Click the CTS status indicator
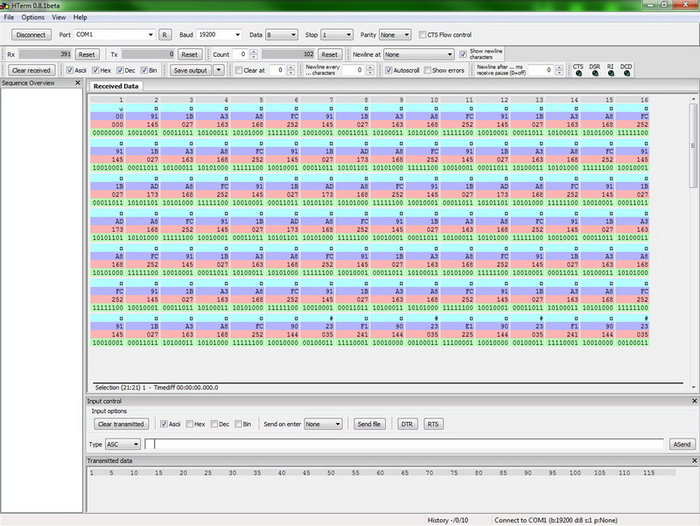This screenshot has height=526, width=700. (x=578, y=70)
